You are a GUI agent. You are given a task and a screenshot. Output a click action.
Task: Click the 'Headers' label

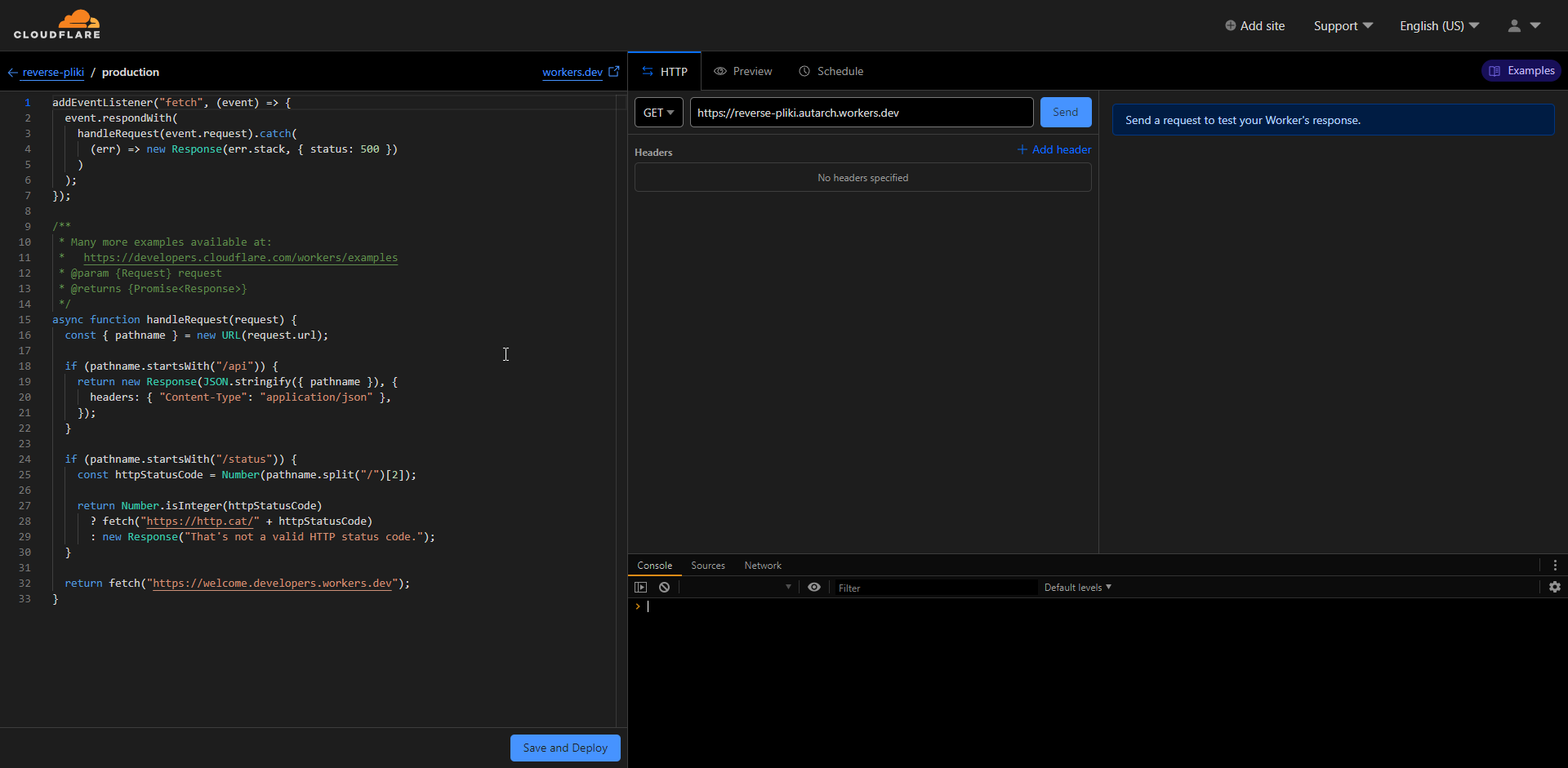click(x=653, y=153)
